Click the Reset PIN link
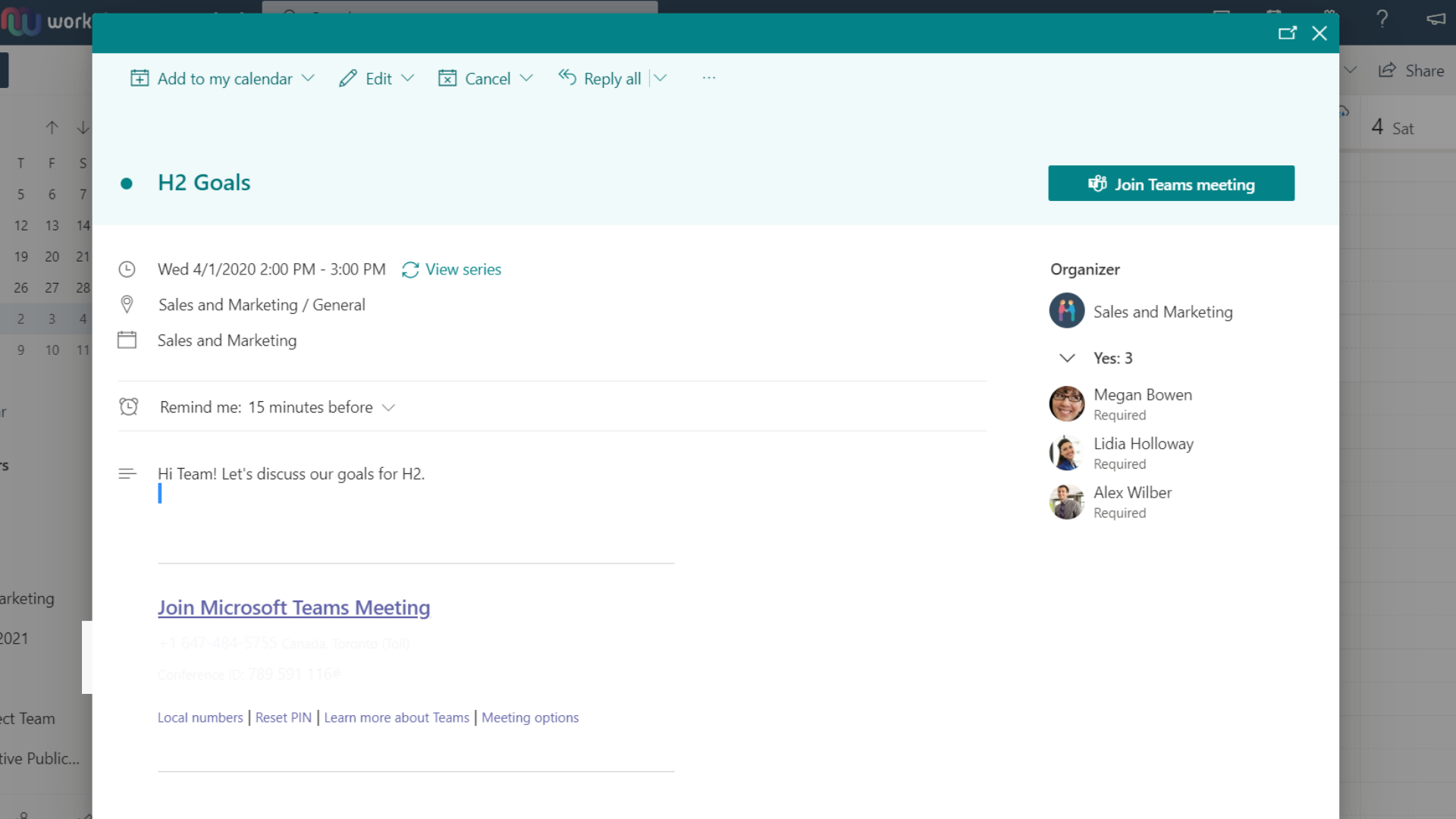Viewport: 1456px width, 819px height. 284,717
